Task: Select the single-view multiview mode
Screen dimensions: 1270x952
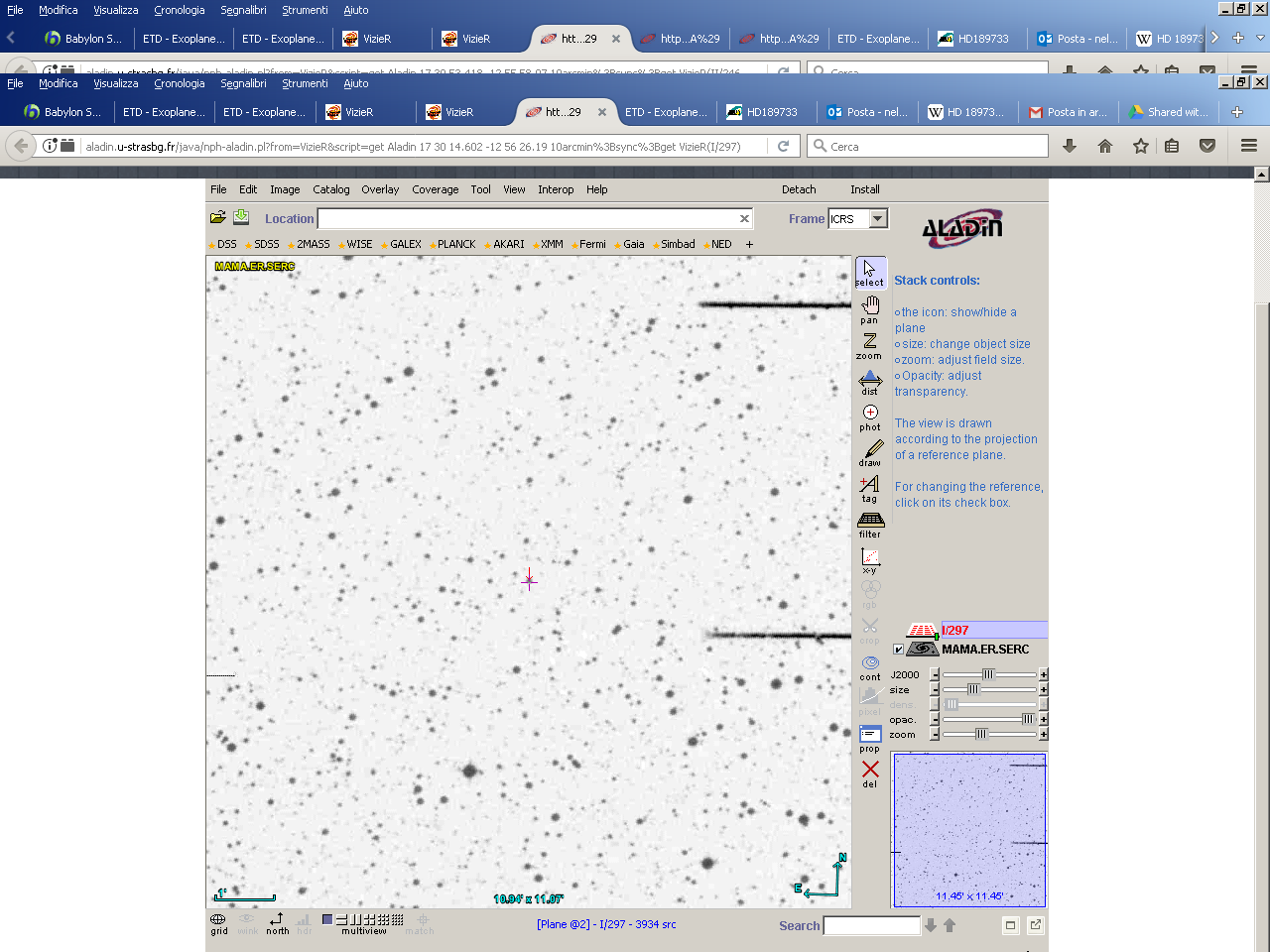Action: 327,919
